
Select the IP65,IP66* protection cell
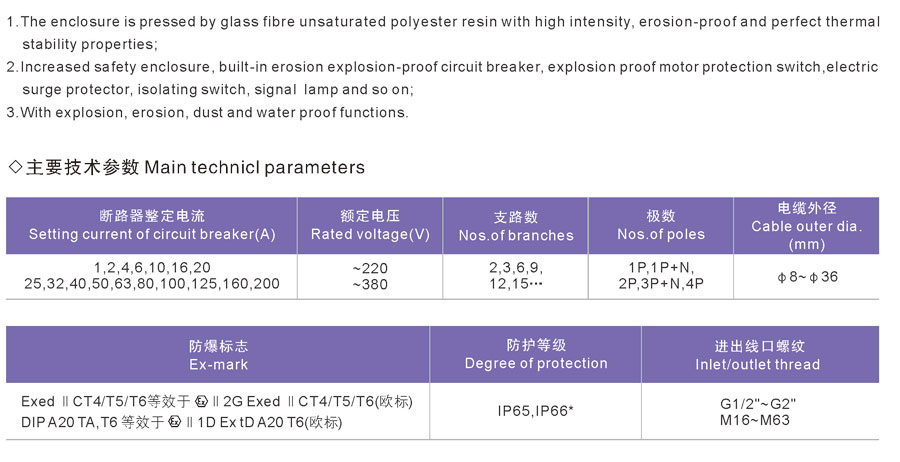pyautogui.click(x=536, y=411)
